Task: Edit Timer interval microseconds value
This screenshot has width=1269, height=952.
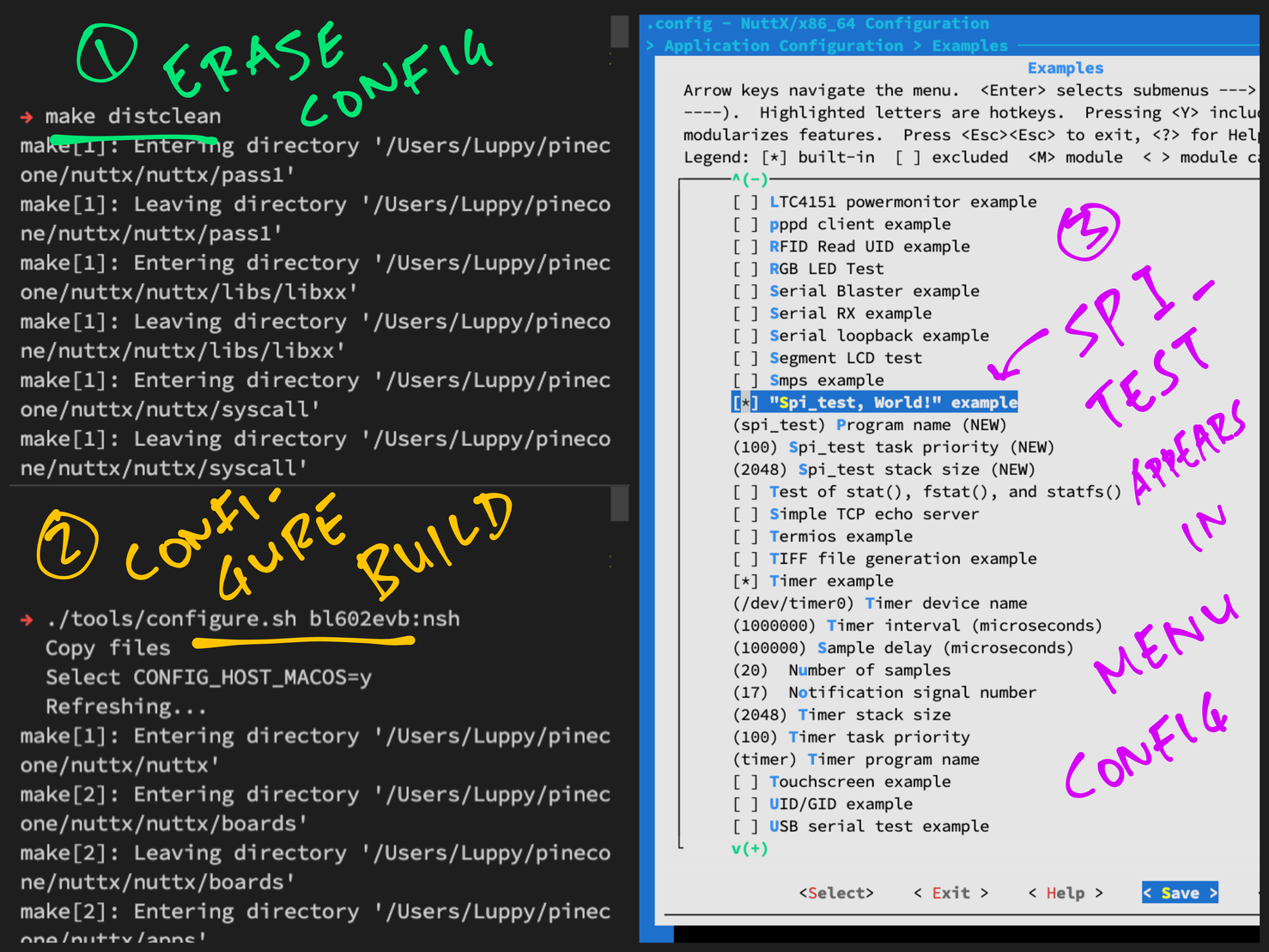Action: (x=916, y=626)
